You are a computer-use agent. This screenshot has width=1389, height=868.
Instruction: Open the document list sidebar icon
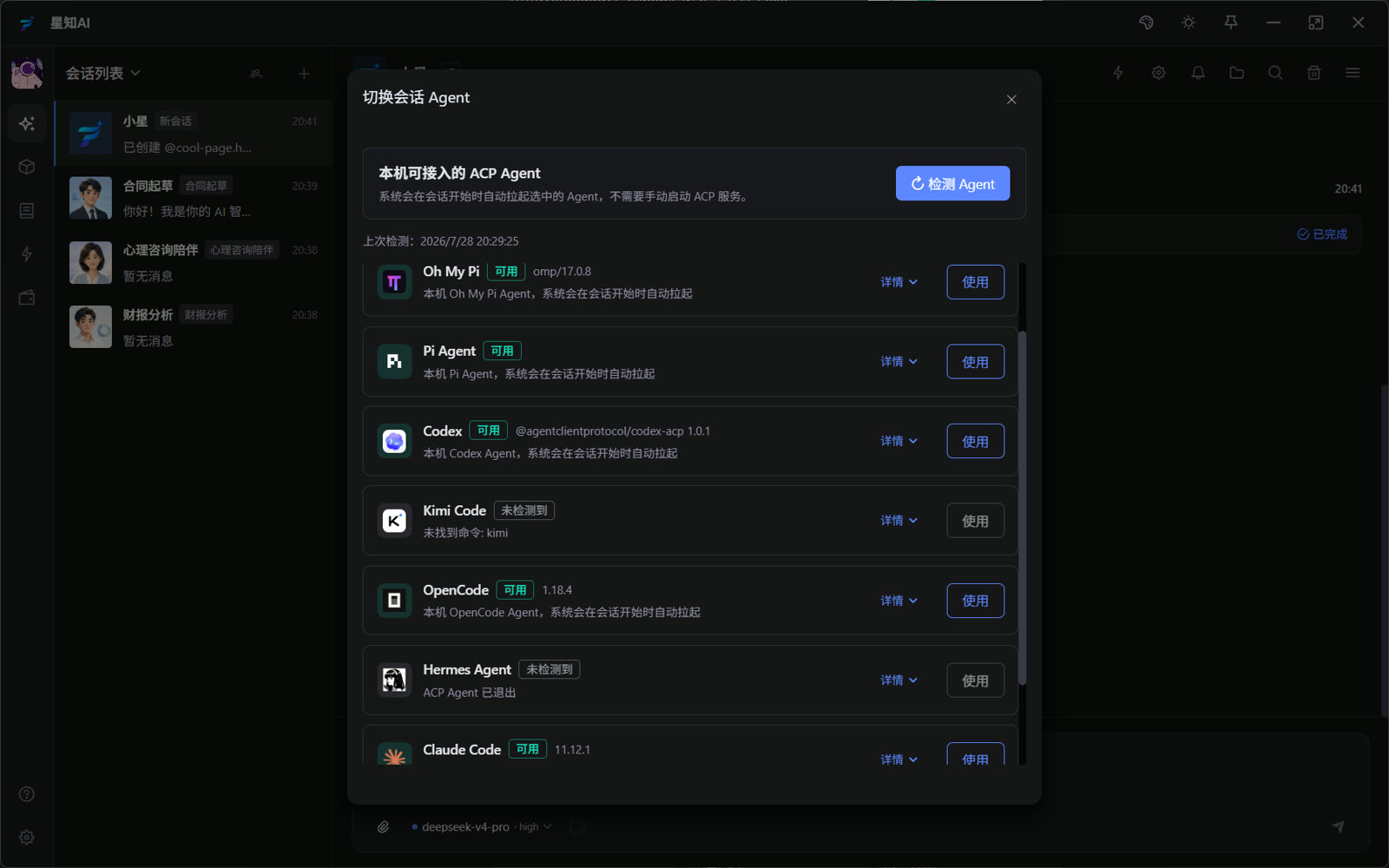(x=27, y=211)
